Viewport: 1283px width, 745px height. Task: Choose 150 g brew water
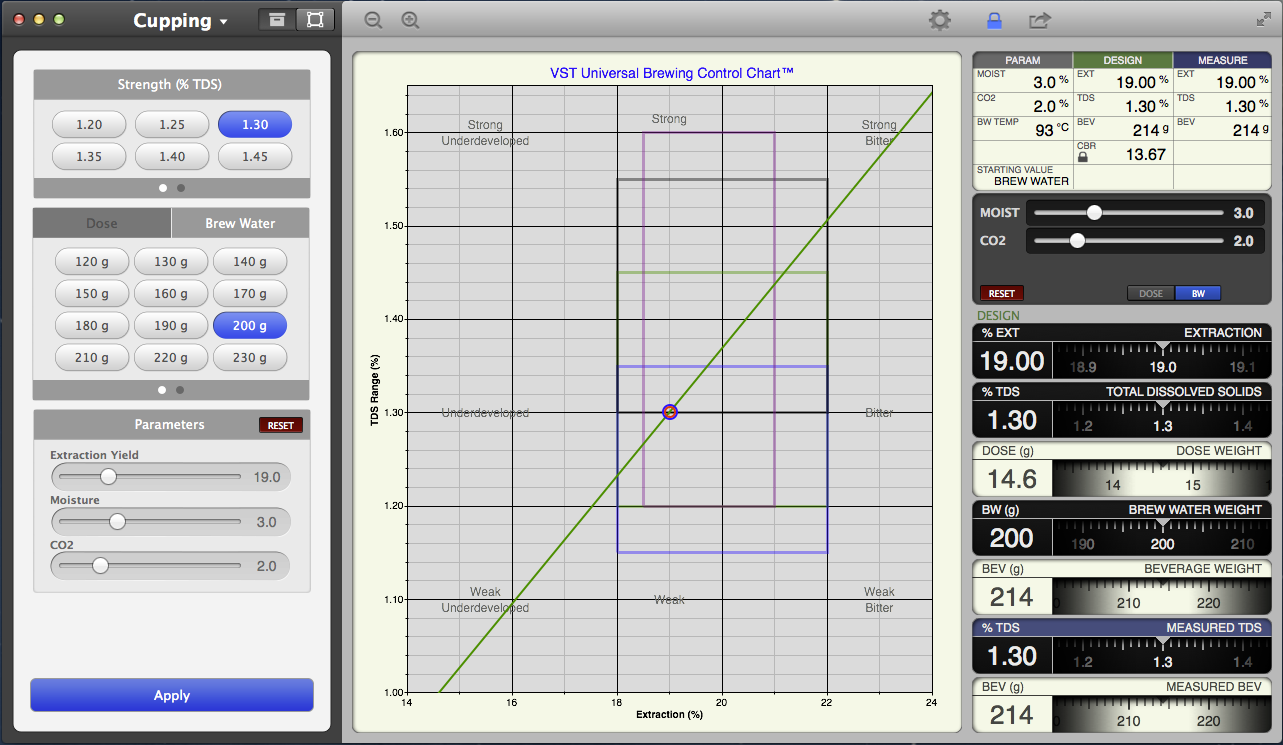point(92,294)
